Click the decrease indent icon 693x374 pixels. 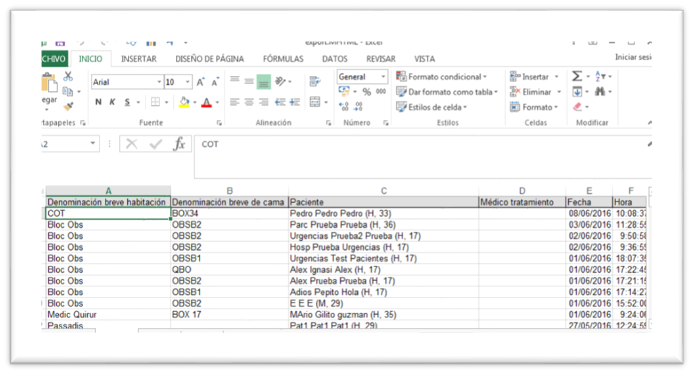280,102
